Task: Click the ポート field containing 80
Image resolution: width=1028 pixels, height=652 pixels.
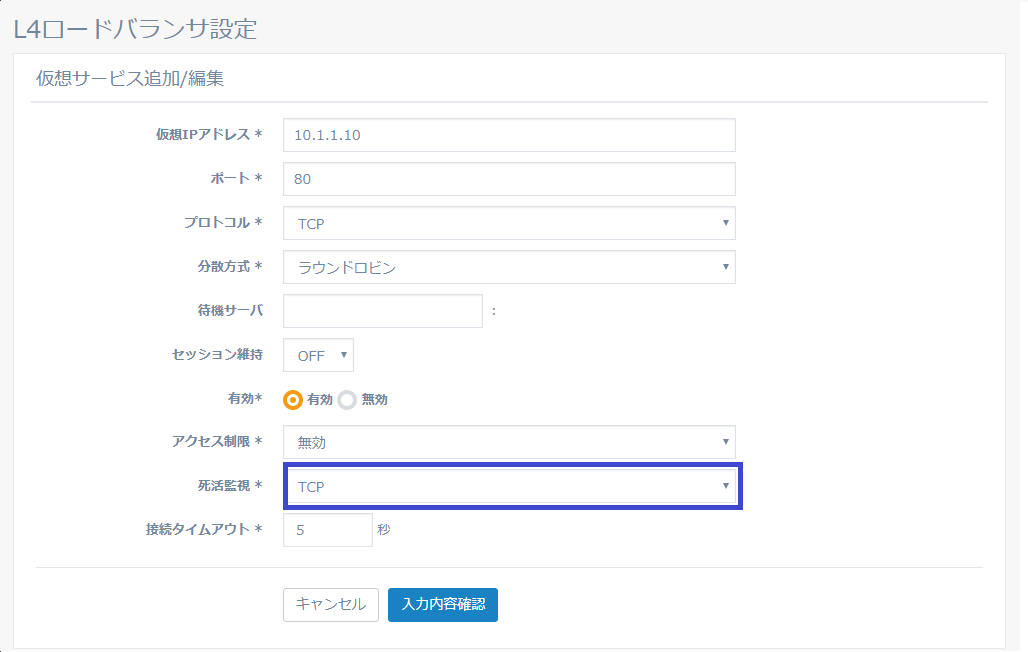Action: [511, 179]
